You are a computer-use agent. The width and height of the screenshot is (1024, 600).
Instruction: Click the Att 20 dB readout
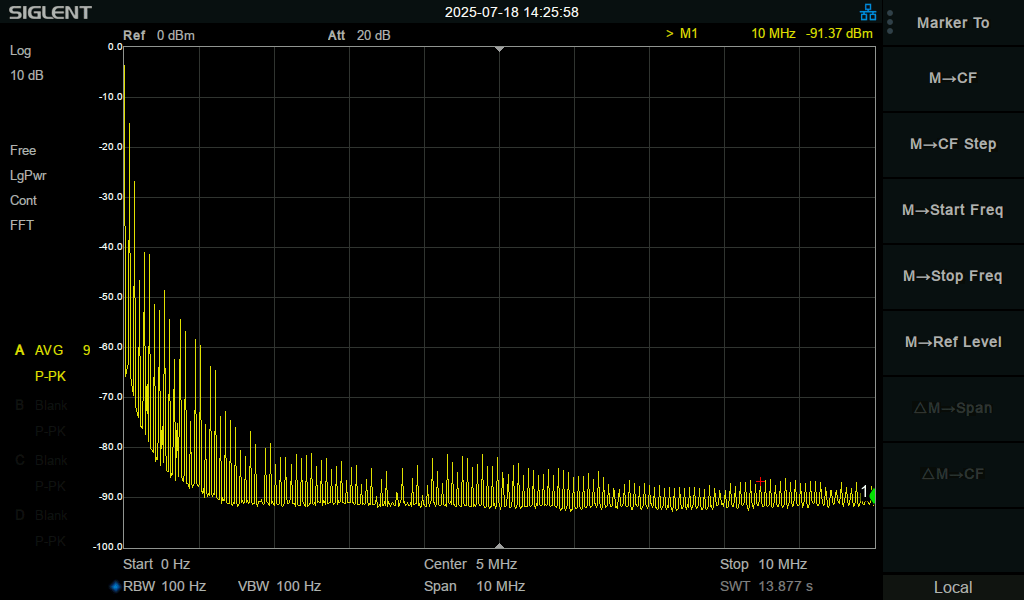(x=359, y=35)
